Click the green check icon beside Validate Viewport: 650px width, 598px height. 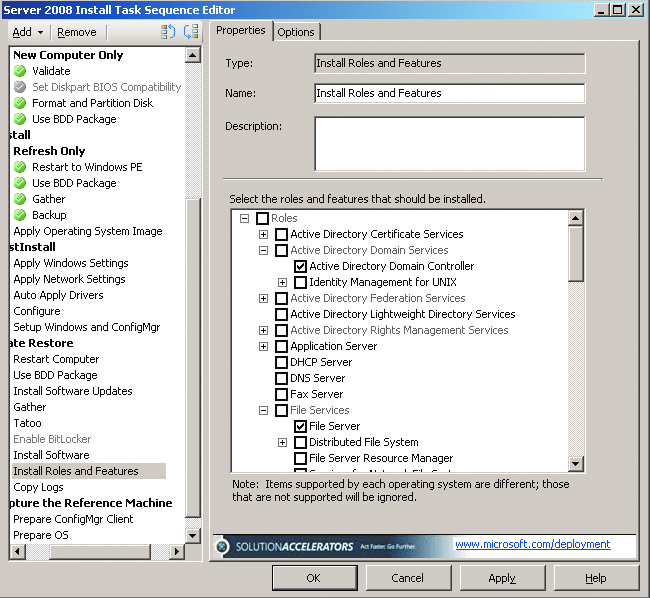[20, 71]
